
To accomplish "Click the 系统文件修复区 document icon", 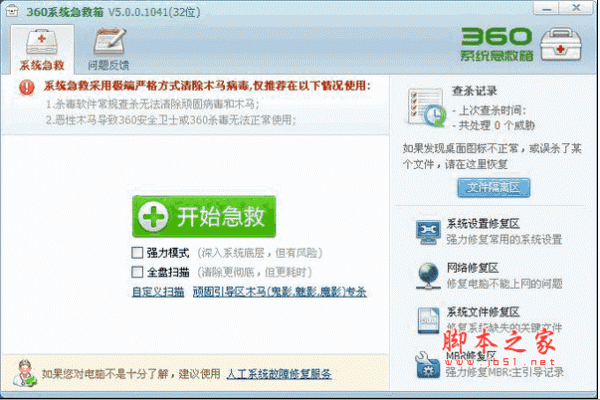I will tap(428, 321).
